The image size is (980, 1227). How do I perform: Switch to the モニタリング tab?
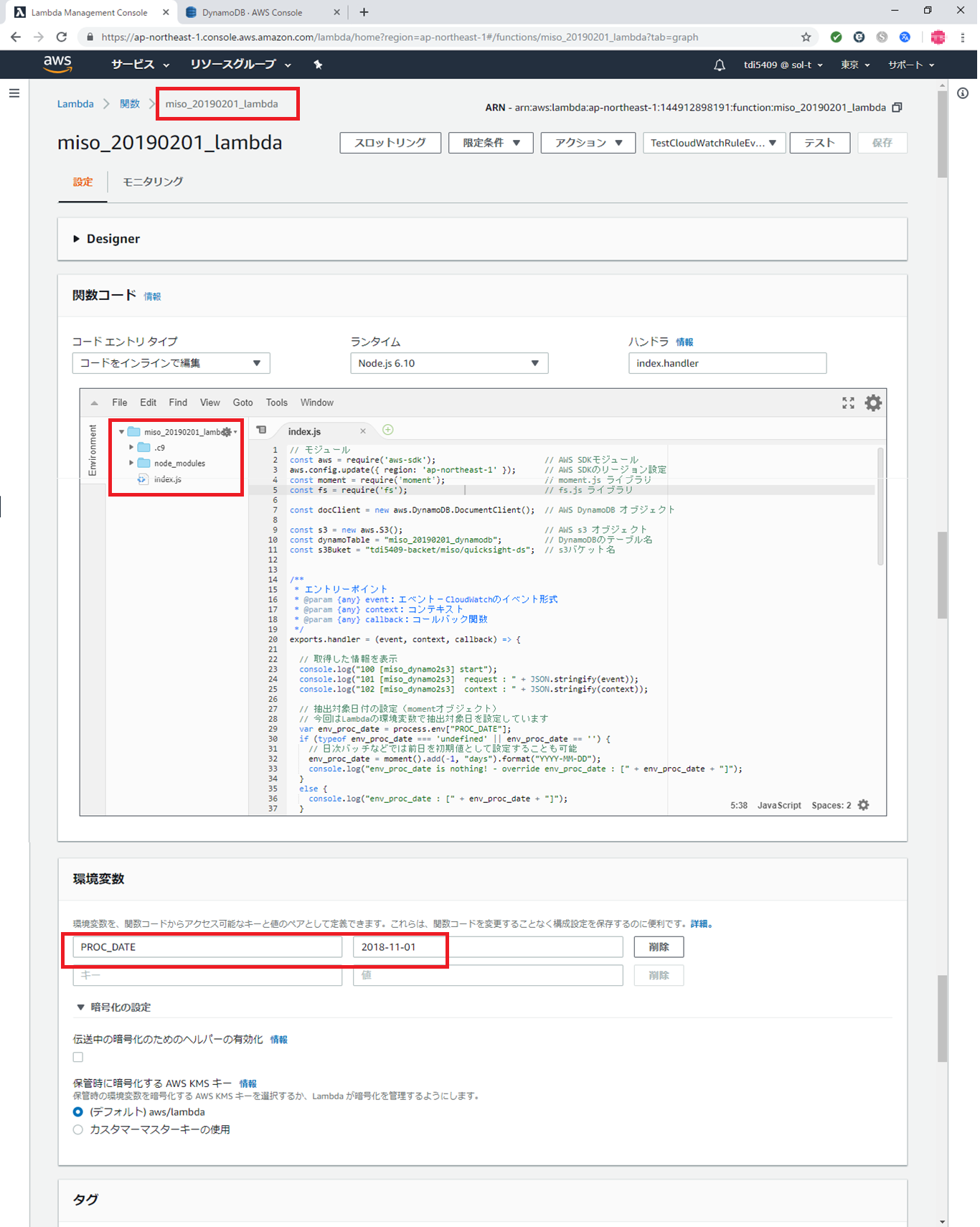(x=153, y=182)
